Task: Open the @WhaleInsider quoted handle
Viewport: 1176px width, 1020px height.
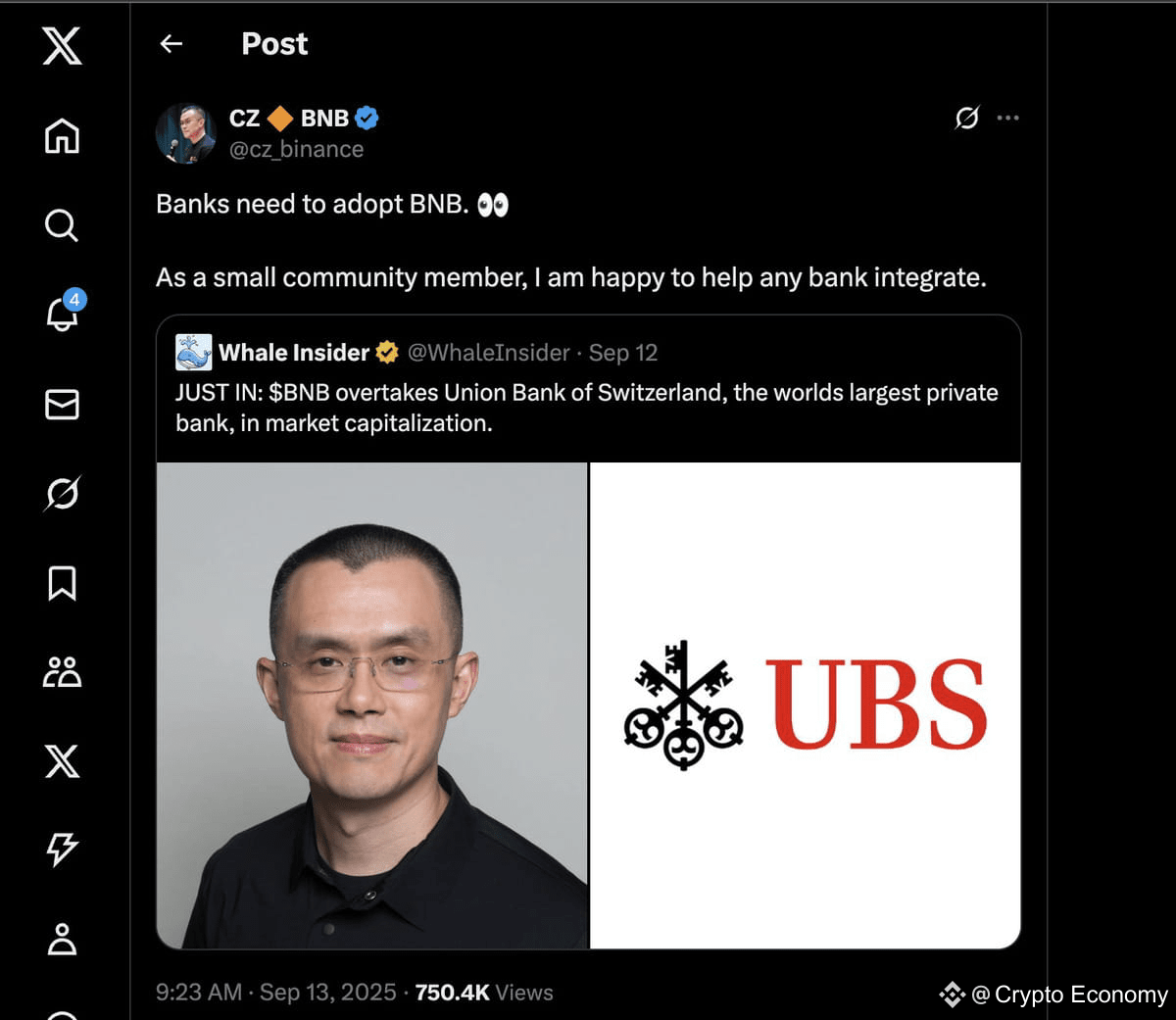Action: (488, 353)
